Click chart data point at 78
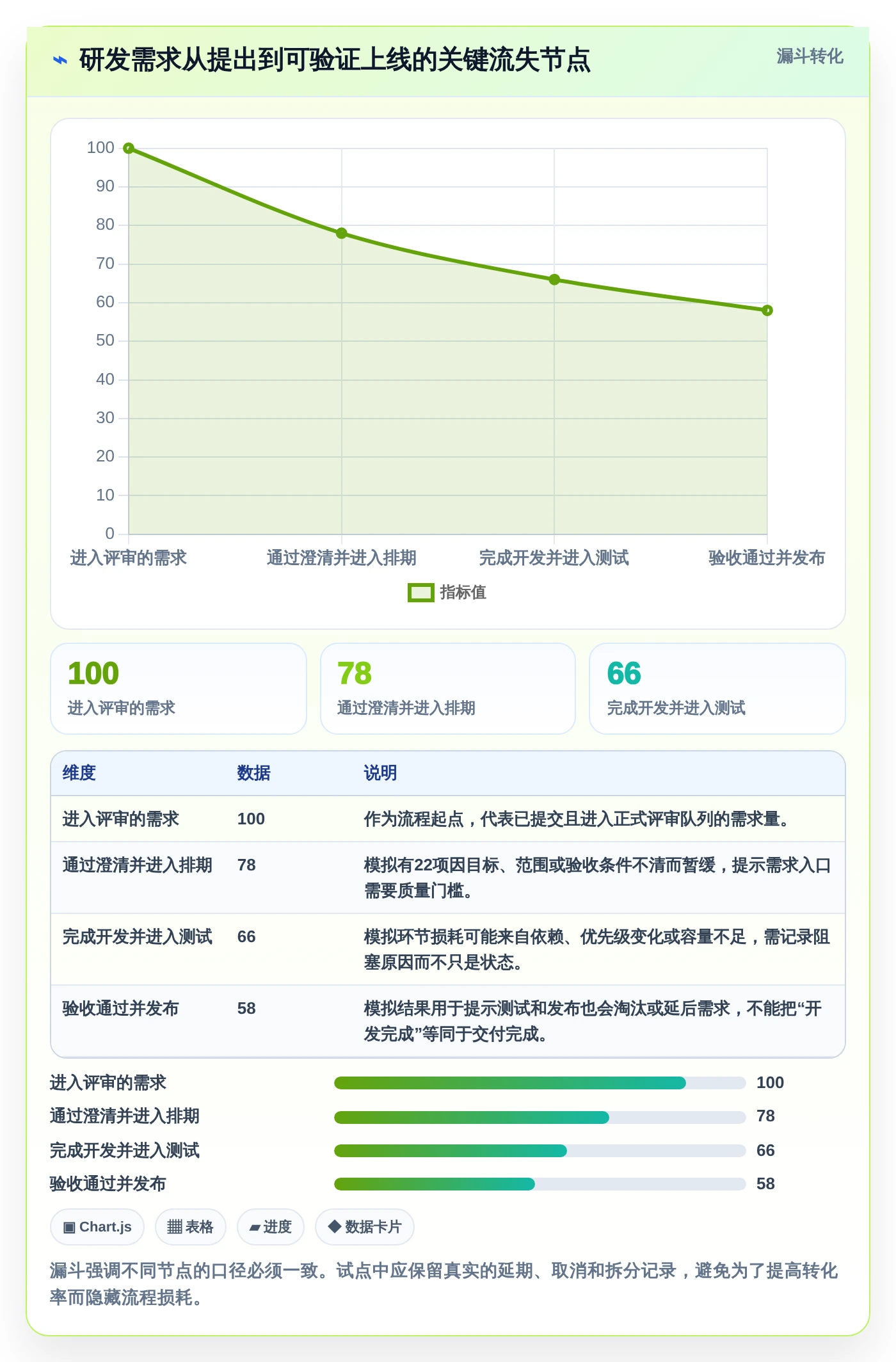 coord(342,233)
